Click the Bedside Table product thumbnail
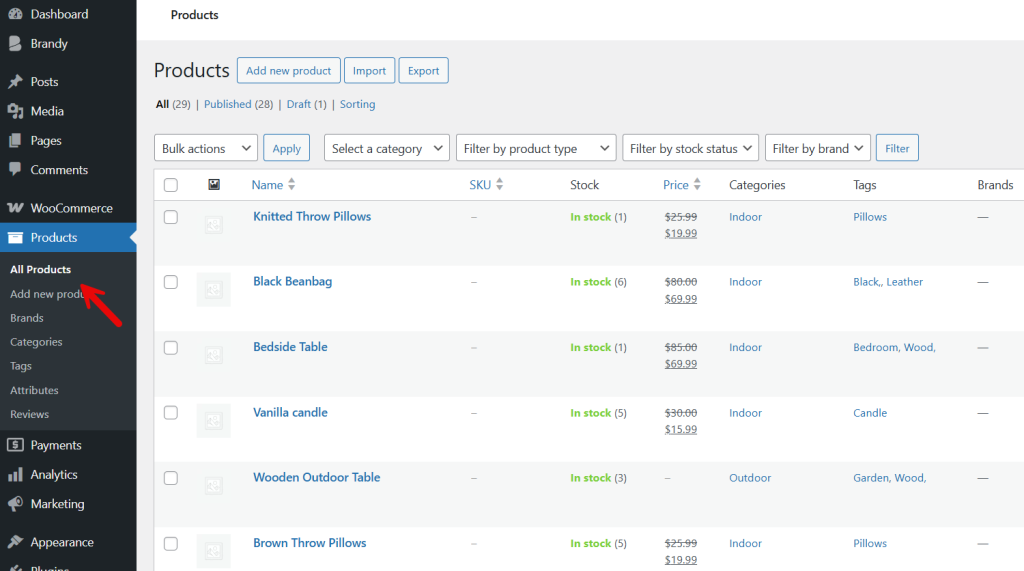This screenshot has width=1024, height=571. 213,355
